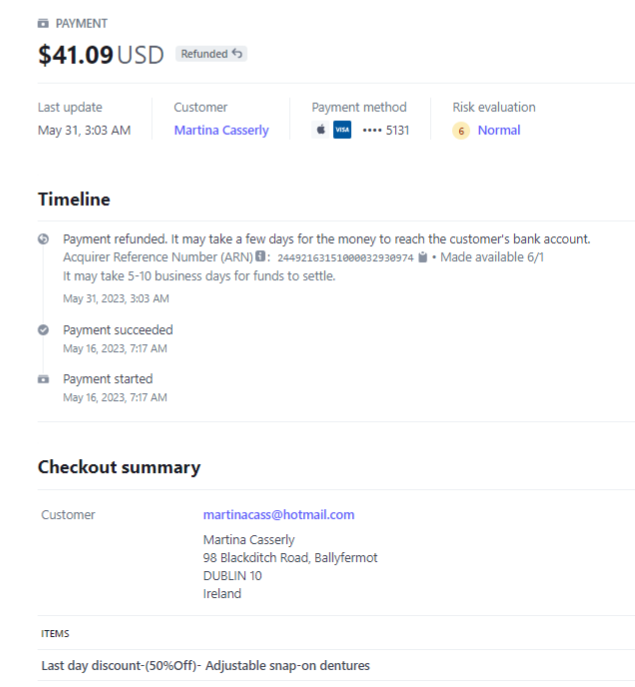The image size is (635, 687).
Task: Open the Martina Casserly customer link
Action: pos(221,130)
